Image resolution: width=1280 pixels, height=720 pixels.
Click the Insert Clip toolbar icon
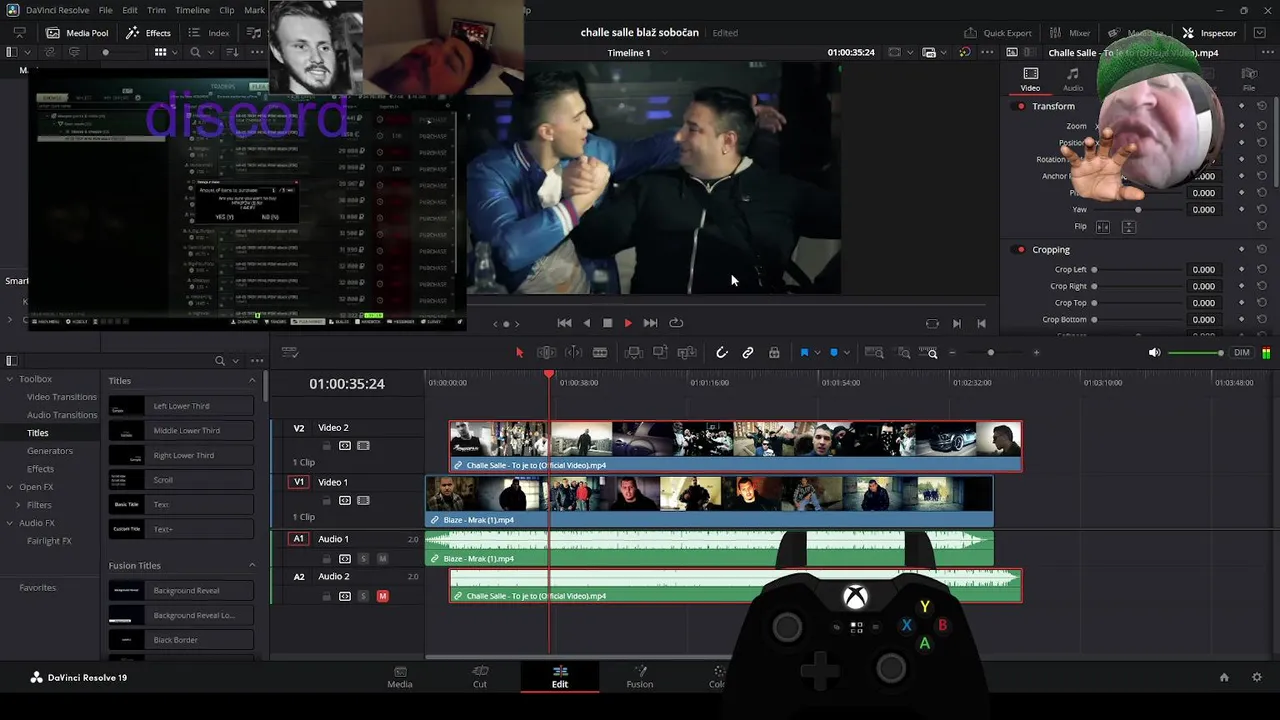pos(633,353)
